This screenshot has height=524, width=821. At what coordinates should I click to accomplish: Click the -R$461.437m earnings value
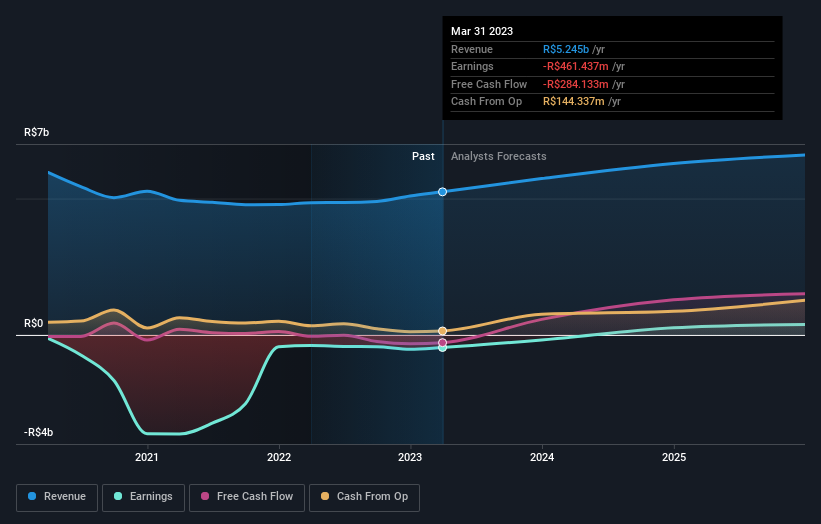point(575,66)
